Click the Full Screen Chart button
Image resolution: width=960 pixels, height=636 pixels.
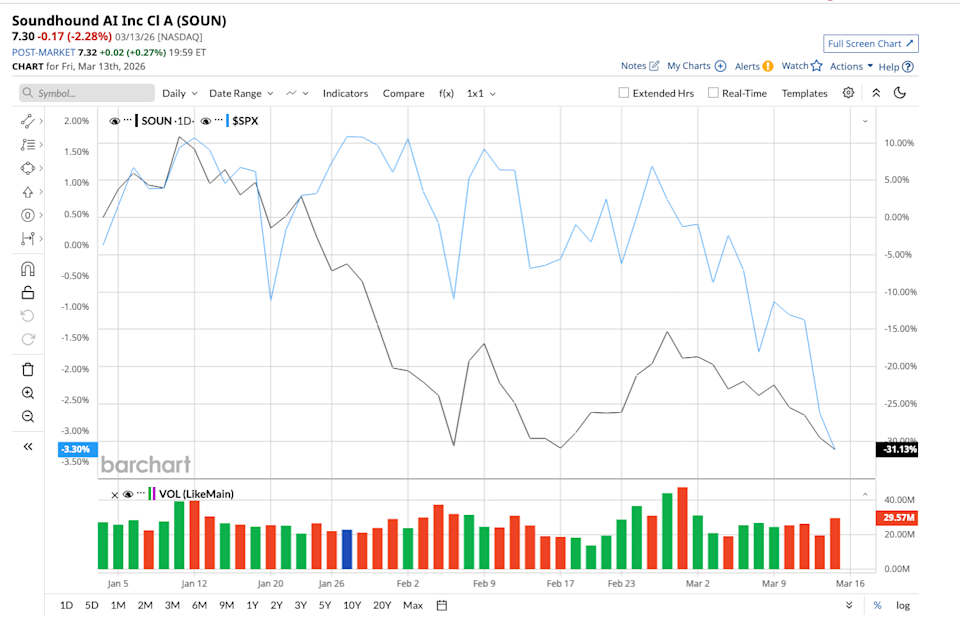(871, 44)
